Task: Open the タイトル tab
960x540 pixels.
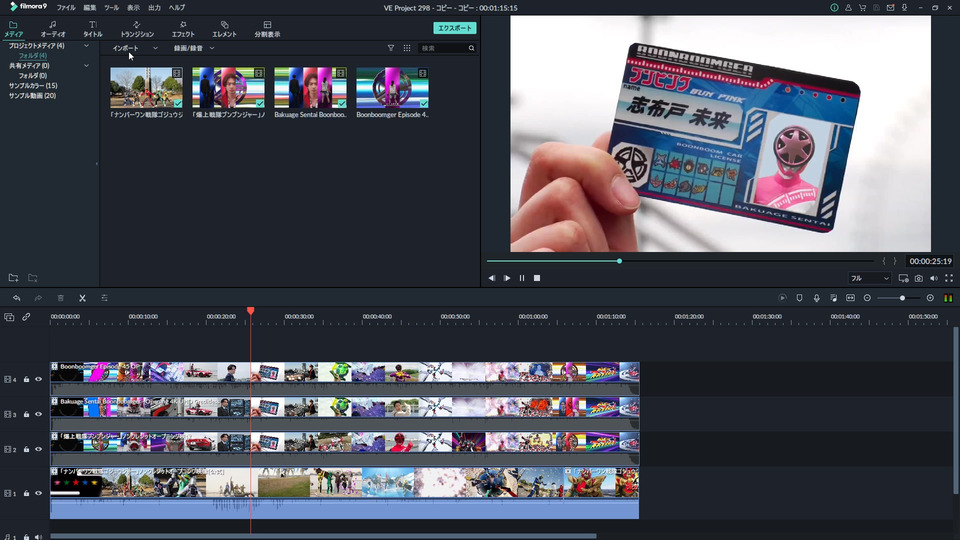Action: click(92, 29)
